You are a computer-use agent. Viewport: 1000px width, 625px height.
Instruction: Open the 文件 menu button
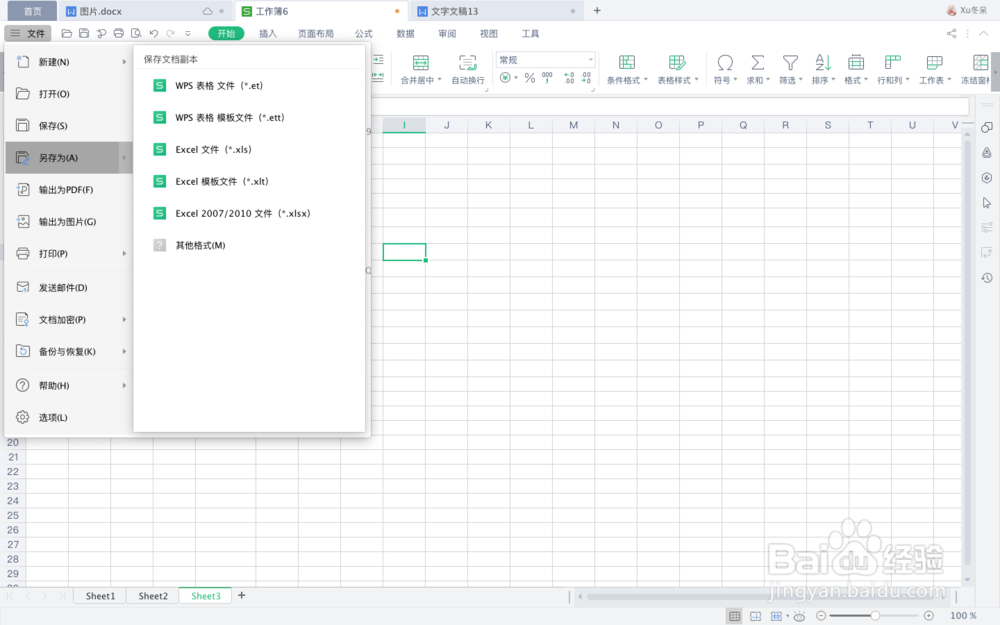coord(27,33)
